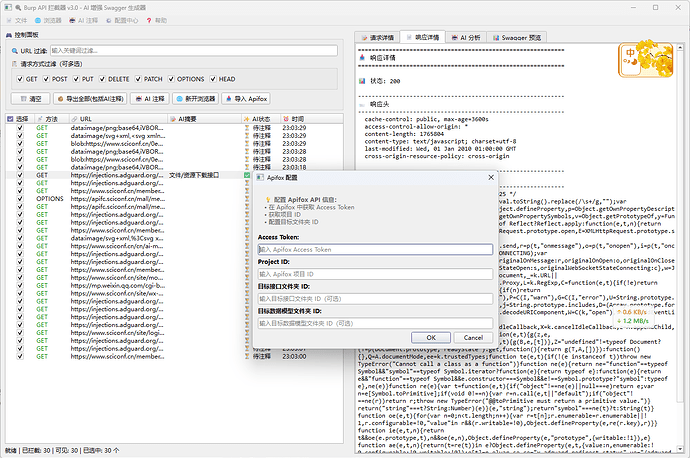Open the 文件 menu

coord(17,20)
